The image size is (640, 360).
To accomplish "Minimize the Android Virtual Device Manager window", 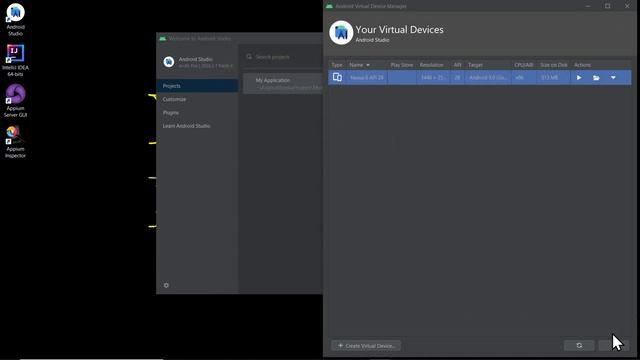I will click(x=588, y=6).
